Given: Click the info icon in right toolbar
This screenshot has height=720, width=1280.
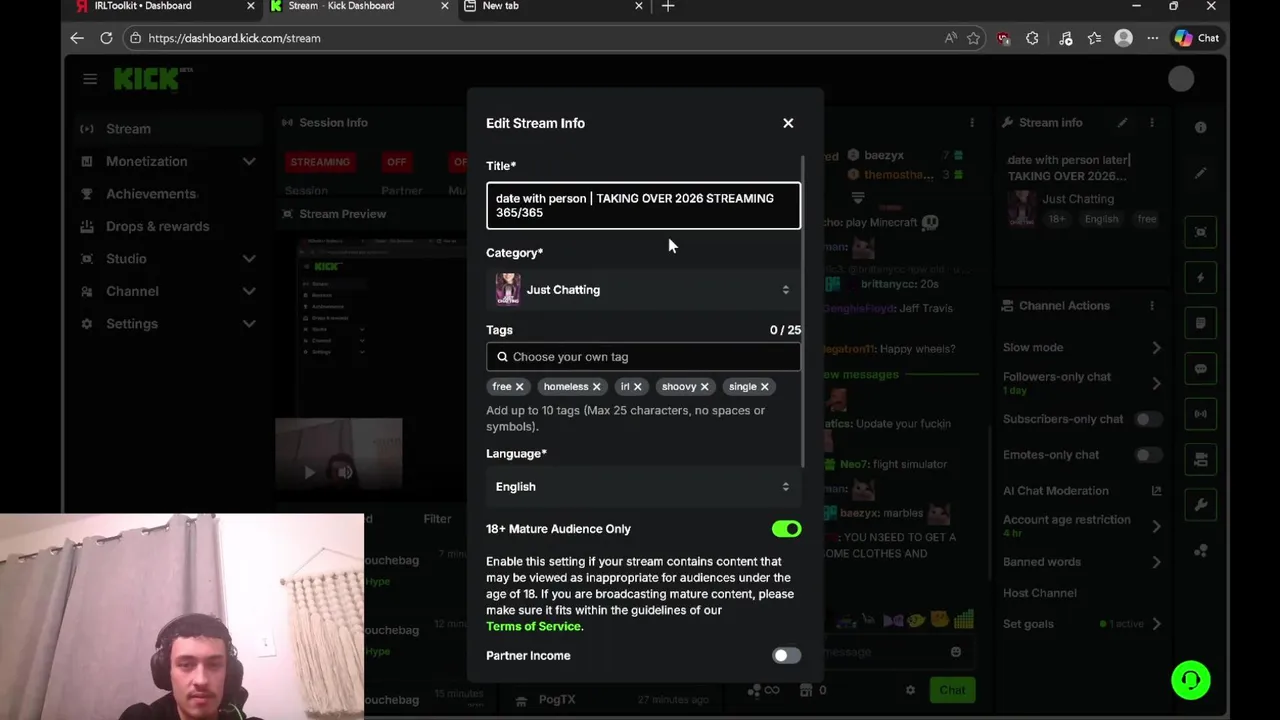Looking at the screenshot, I should (1200, 128).
